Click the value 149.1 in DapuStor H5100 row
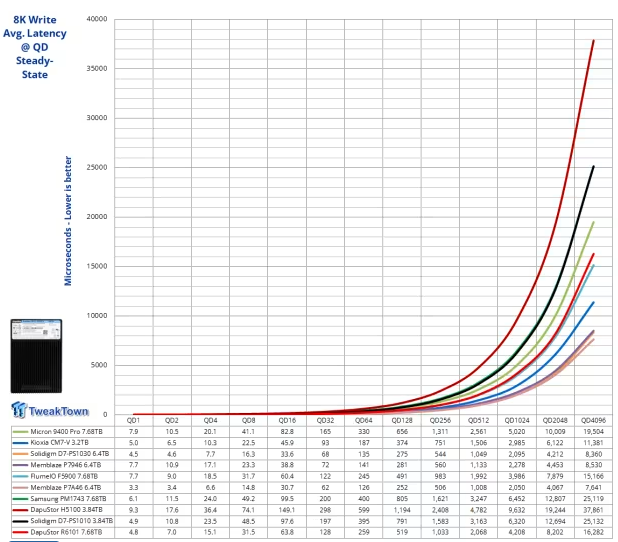Screen dimensions: 618x542 coord(287,510)
